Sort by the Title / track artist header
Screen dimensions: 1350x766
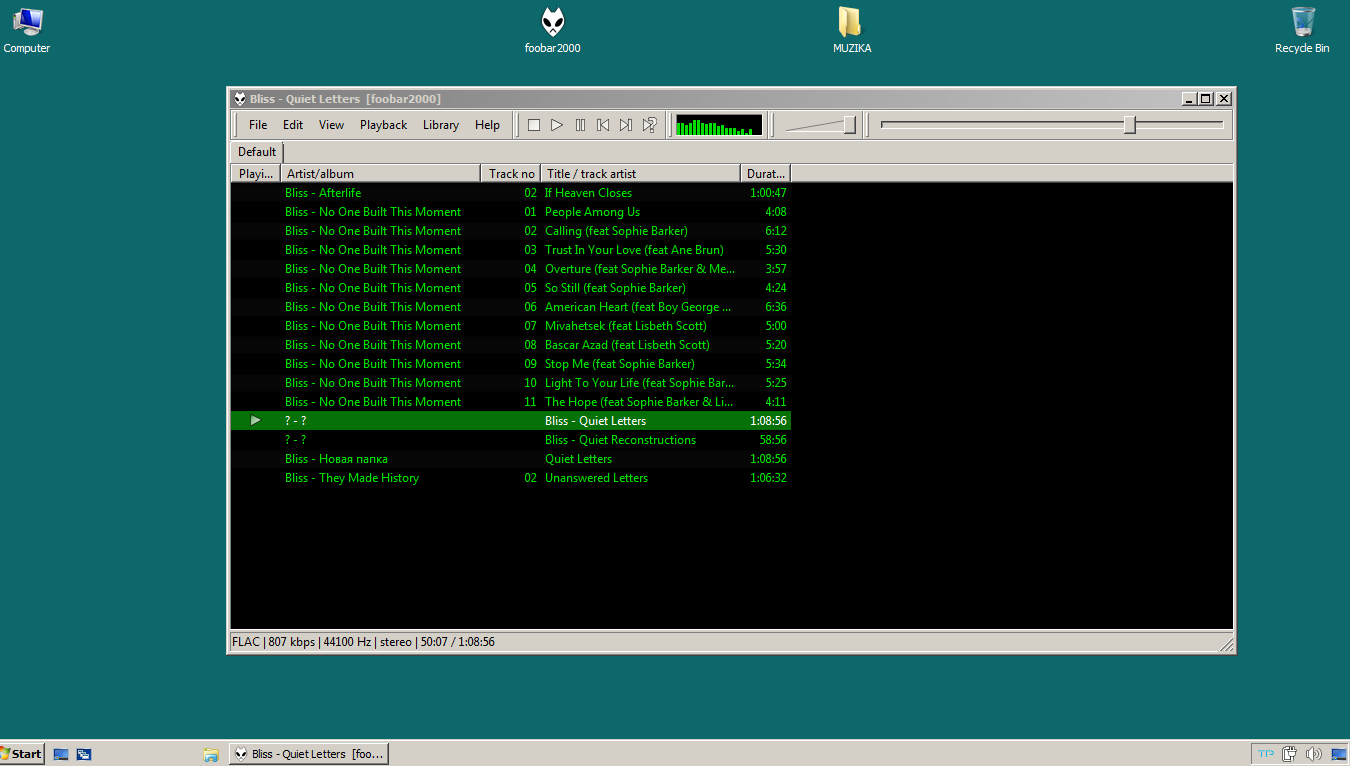coord(641,173)
